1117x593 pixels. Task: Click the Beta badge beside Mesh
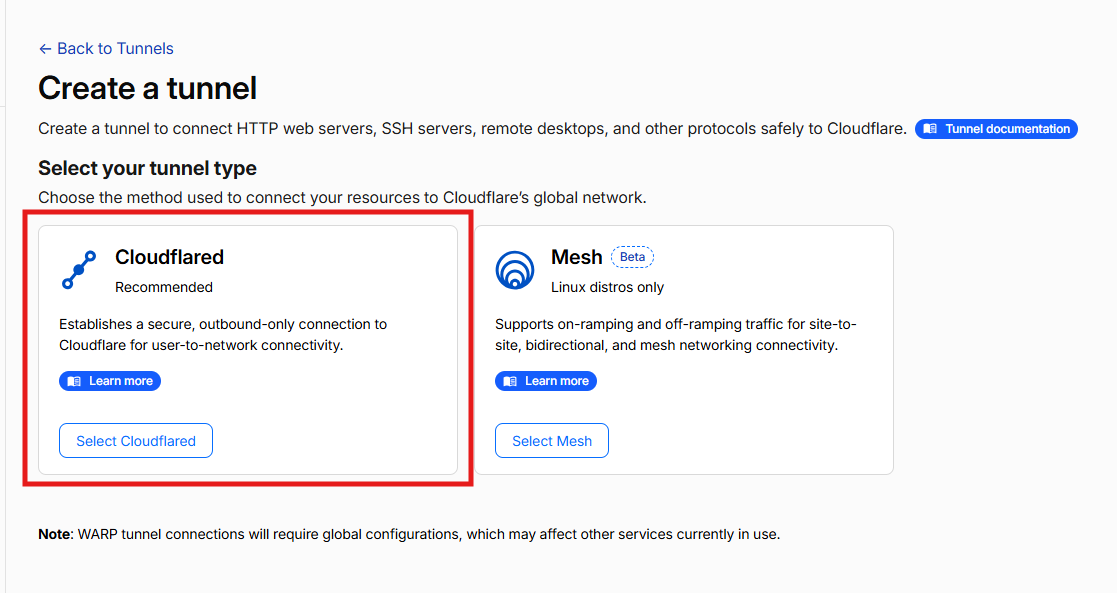click(633, 257)
